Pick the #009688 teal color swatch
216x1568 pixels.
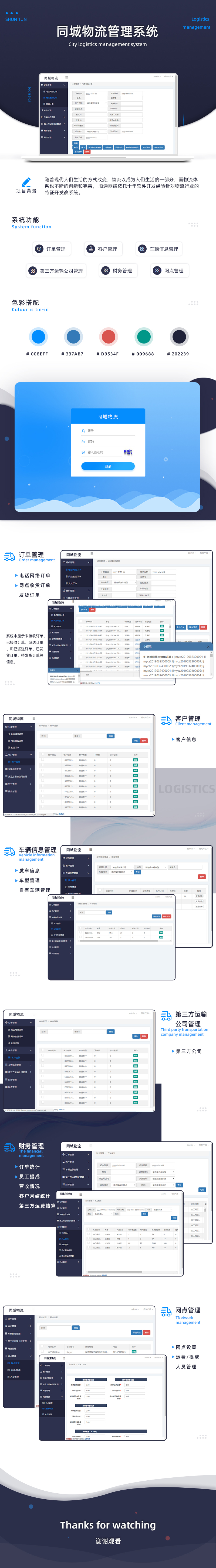tap(144, 336)
